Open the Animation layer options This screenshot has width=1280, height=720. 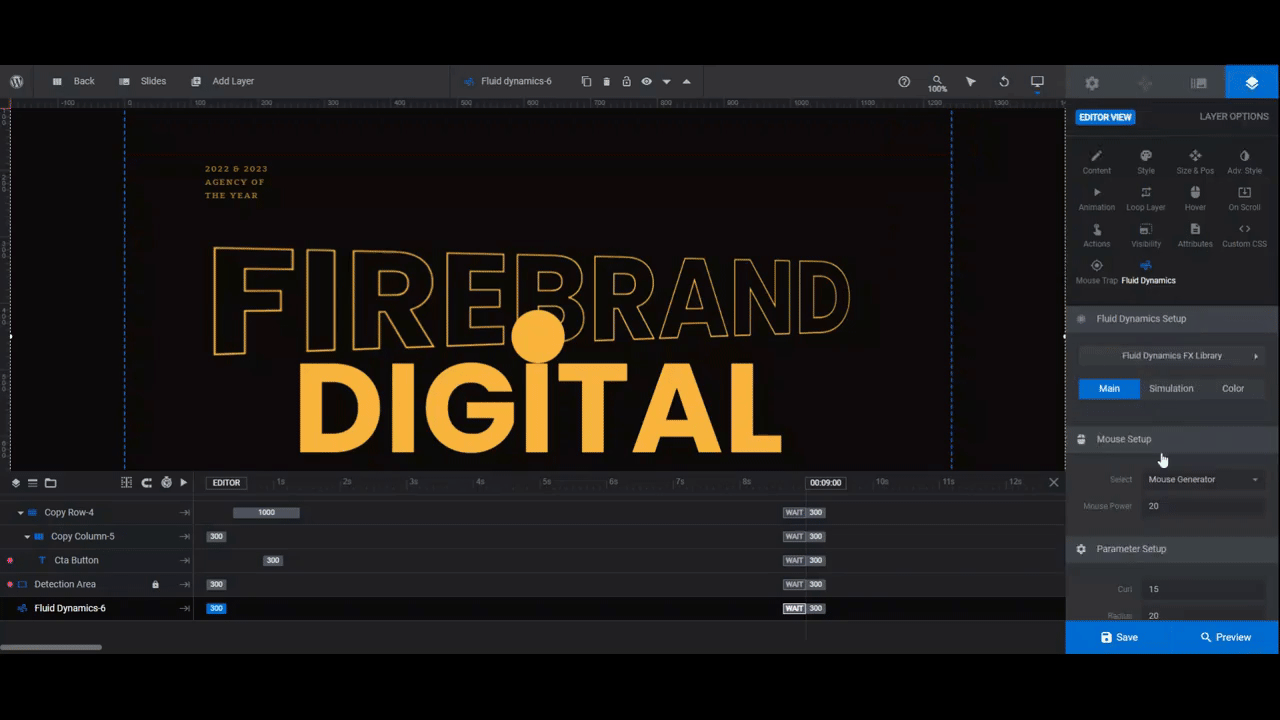pyautogui.click(x=1096, y=199)
